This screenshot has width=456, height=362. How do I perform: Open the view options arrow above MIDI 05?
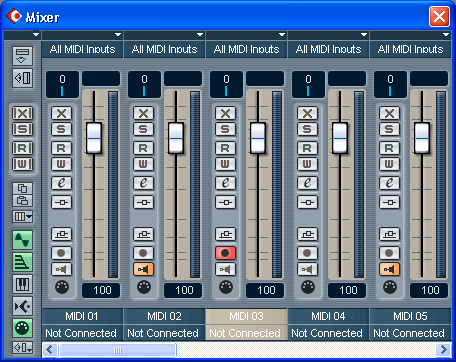pyautogui.click(x=446, y=35)
